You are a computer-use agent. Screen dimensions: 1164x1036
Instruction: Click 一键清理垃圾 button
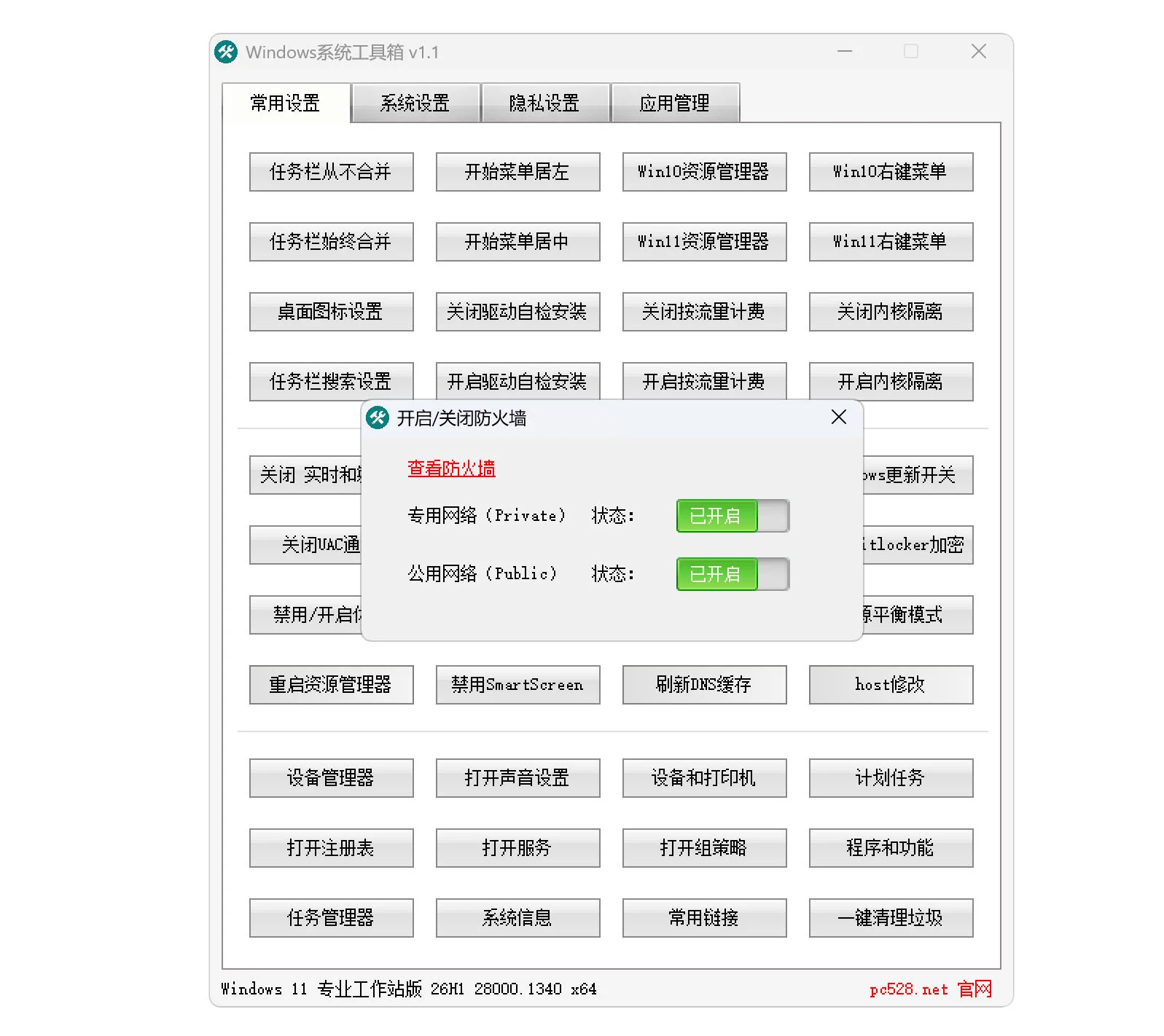click(x=891, y=918)
